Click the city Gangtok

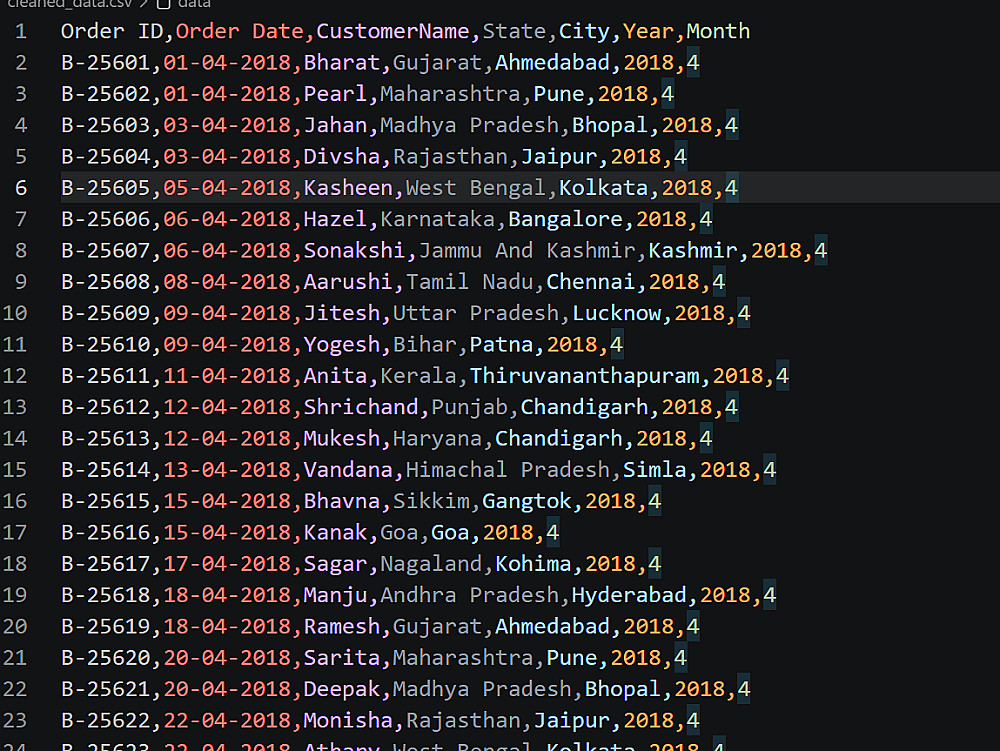pyautogui.click(x=527, y=500)
